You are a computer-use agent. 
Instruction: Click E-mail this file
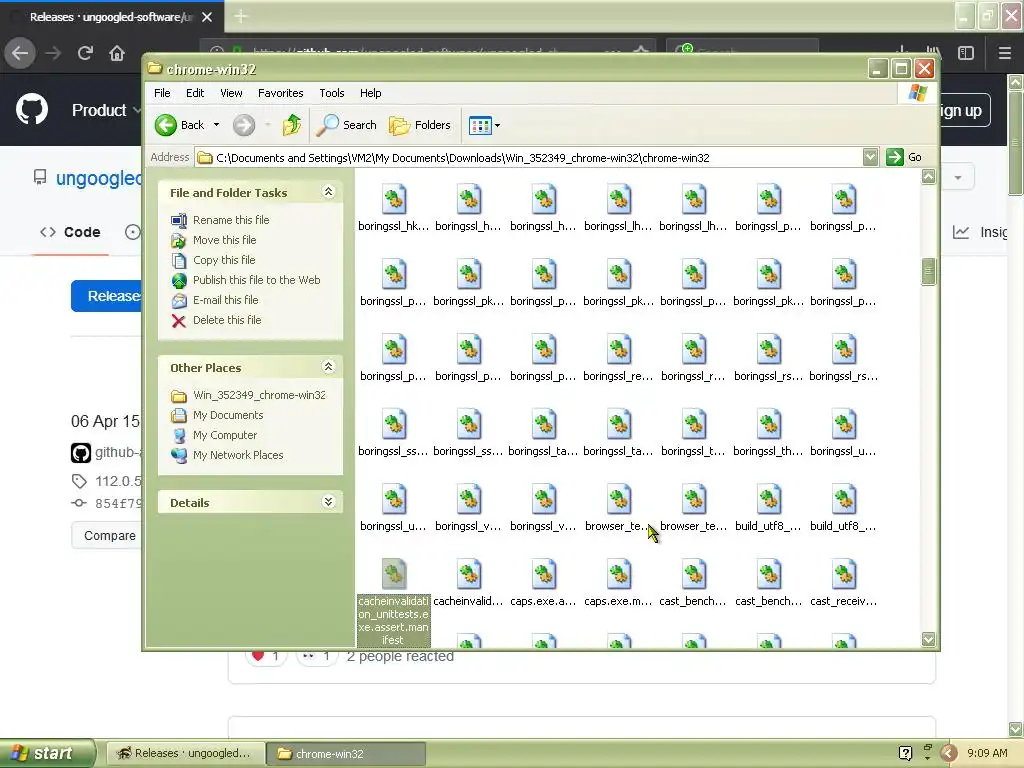tap(225, 300)
